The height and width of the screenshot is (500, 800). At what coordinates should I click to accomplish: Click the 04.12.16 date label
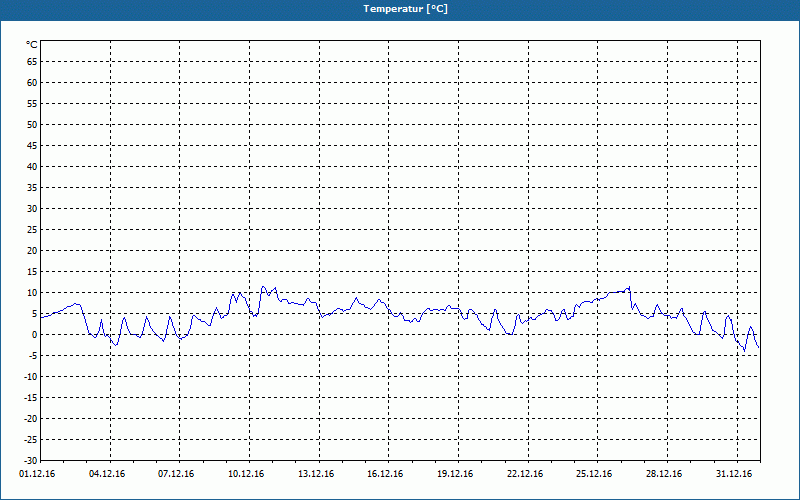(x=107, y=474)
